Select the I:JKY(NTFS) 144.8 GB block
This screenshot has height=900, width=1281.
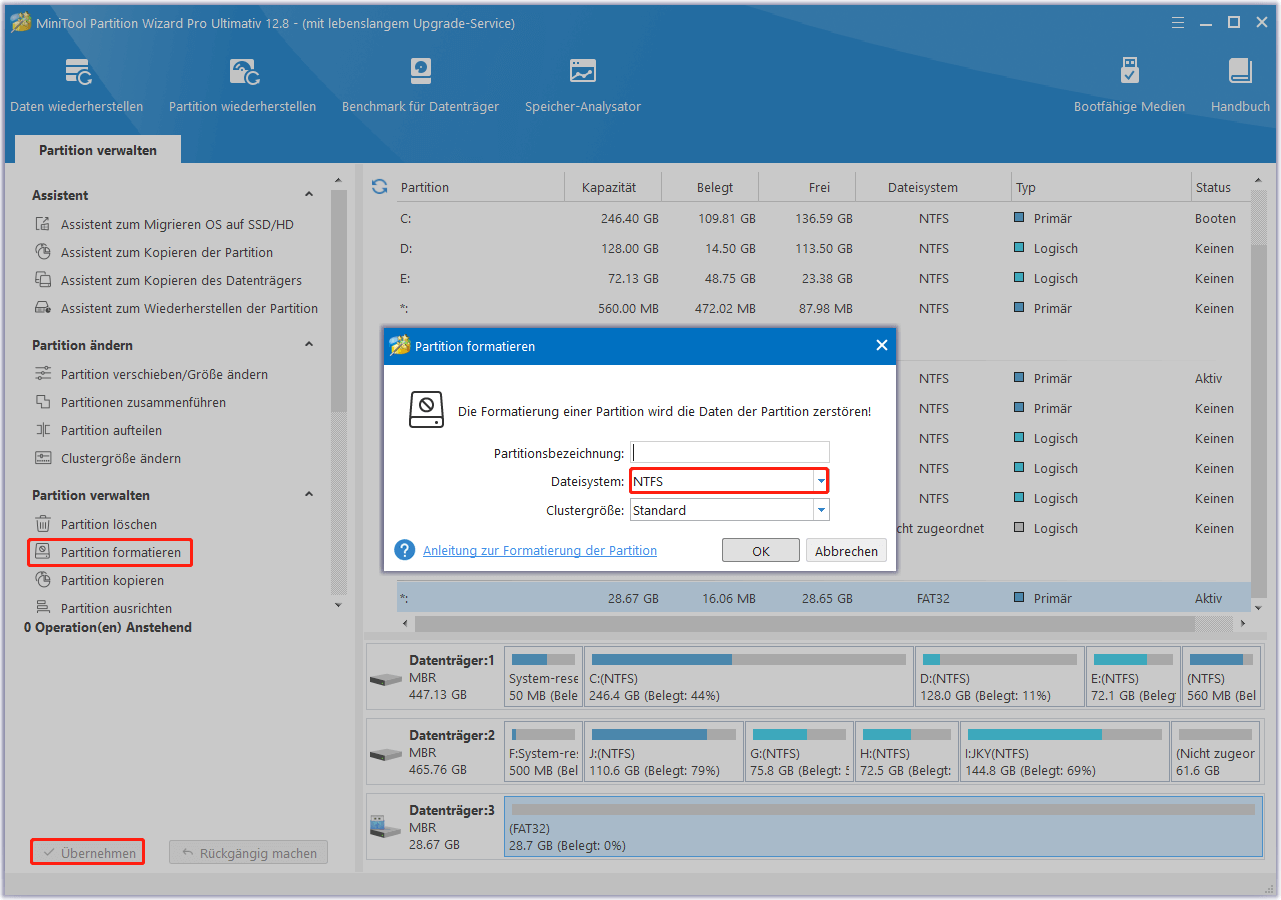point(1064,751)
